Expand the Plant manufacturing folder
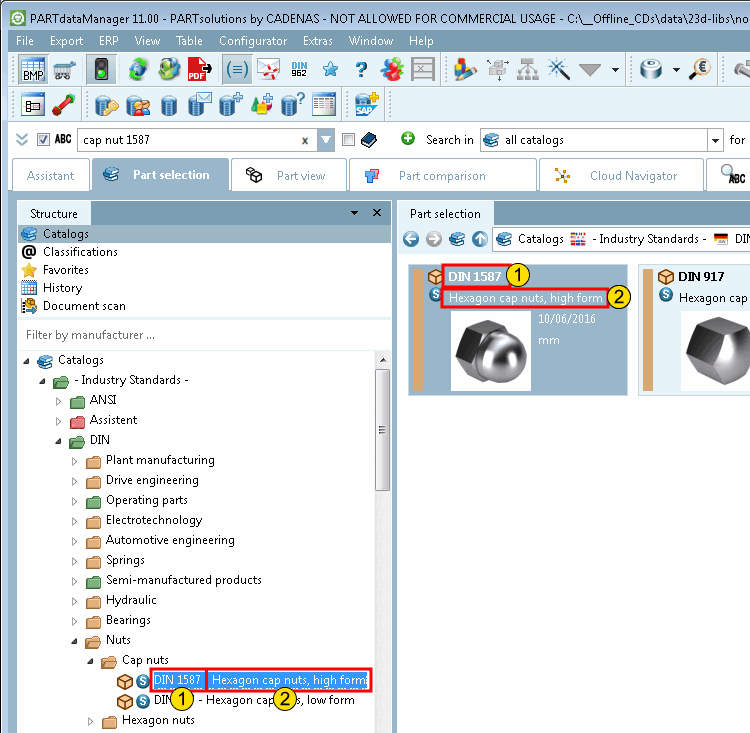The height and width of the screenshot is (733, 750). pos(75,461)
